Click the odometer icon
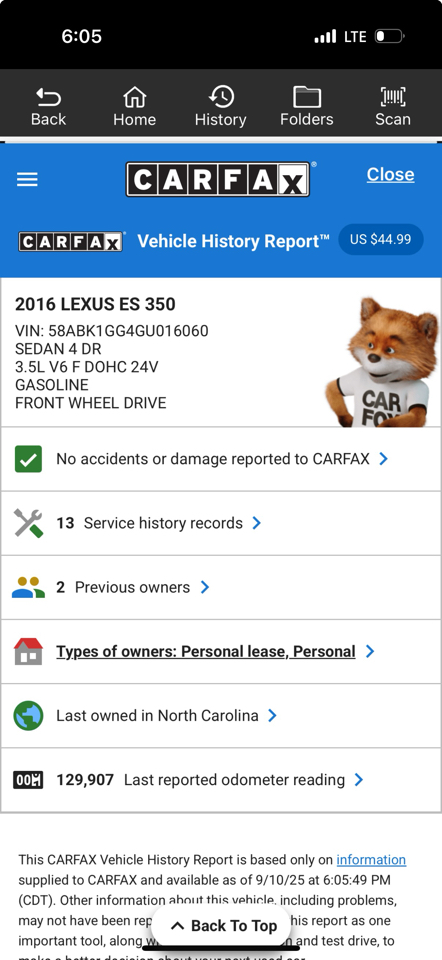The height and width of the screenshot is (960, 442). [28, 779]
